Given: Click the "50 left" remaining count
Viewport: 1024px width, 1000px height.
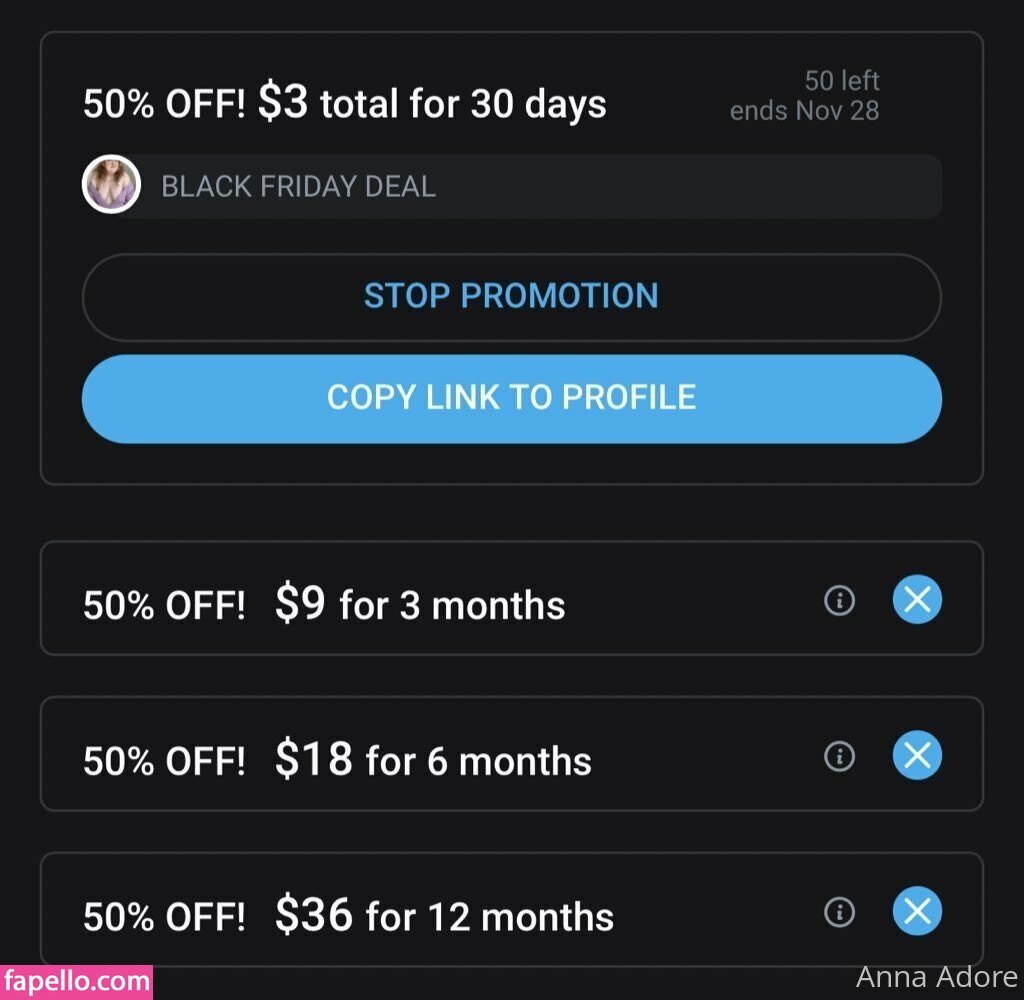Looking at the screenshot, I should pyautogui.click(x=842, y=80).
